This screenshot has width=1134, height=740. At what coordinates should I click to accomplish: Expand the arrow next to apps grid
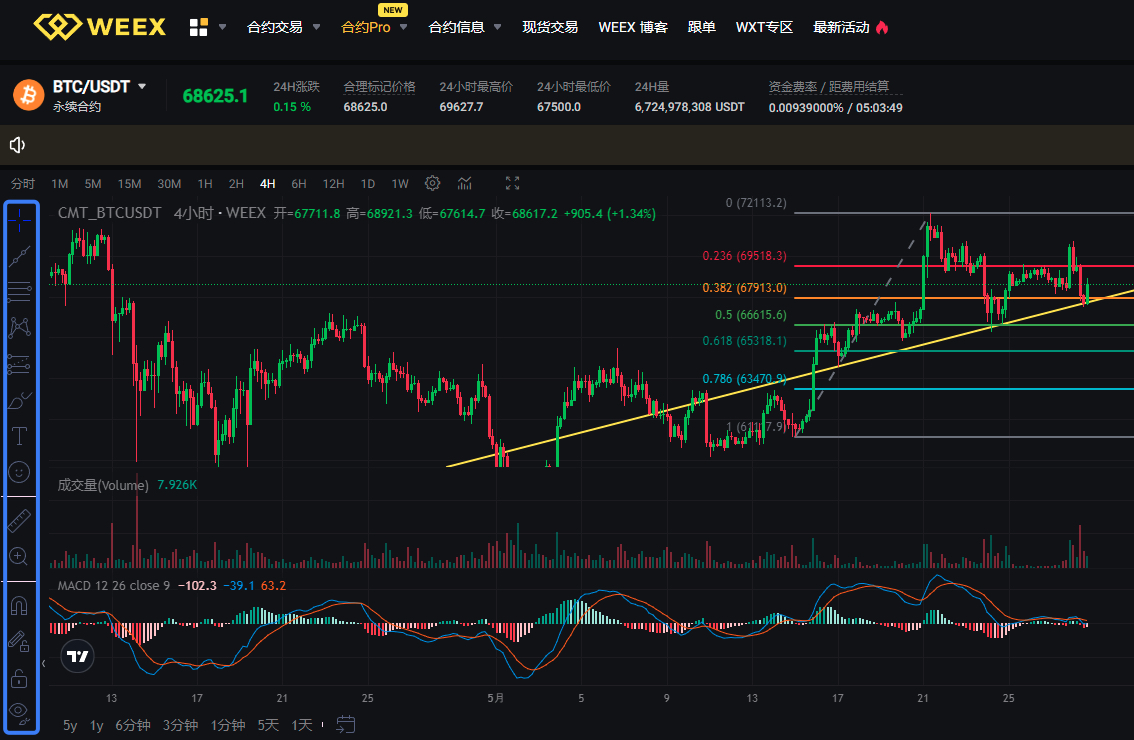click(x=222, y=27)
